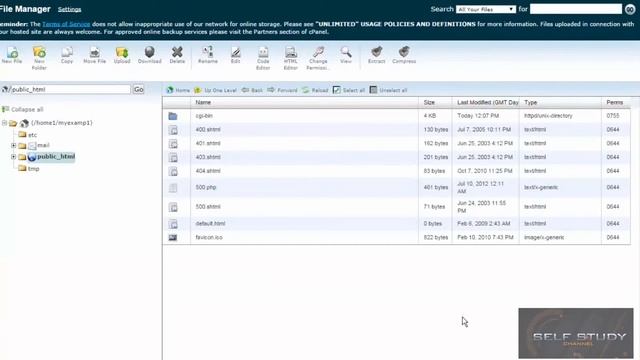Open the Search scope dropdown
640x360 pixels.
click(x=486, y=9)
